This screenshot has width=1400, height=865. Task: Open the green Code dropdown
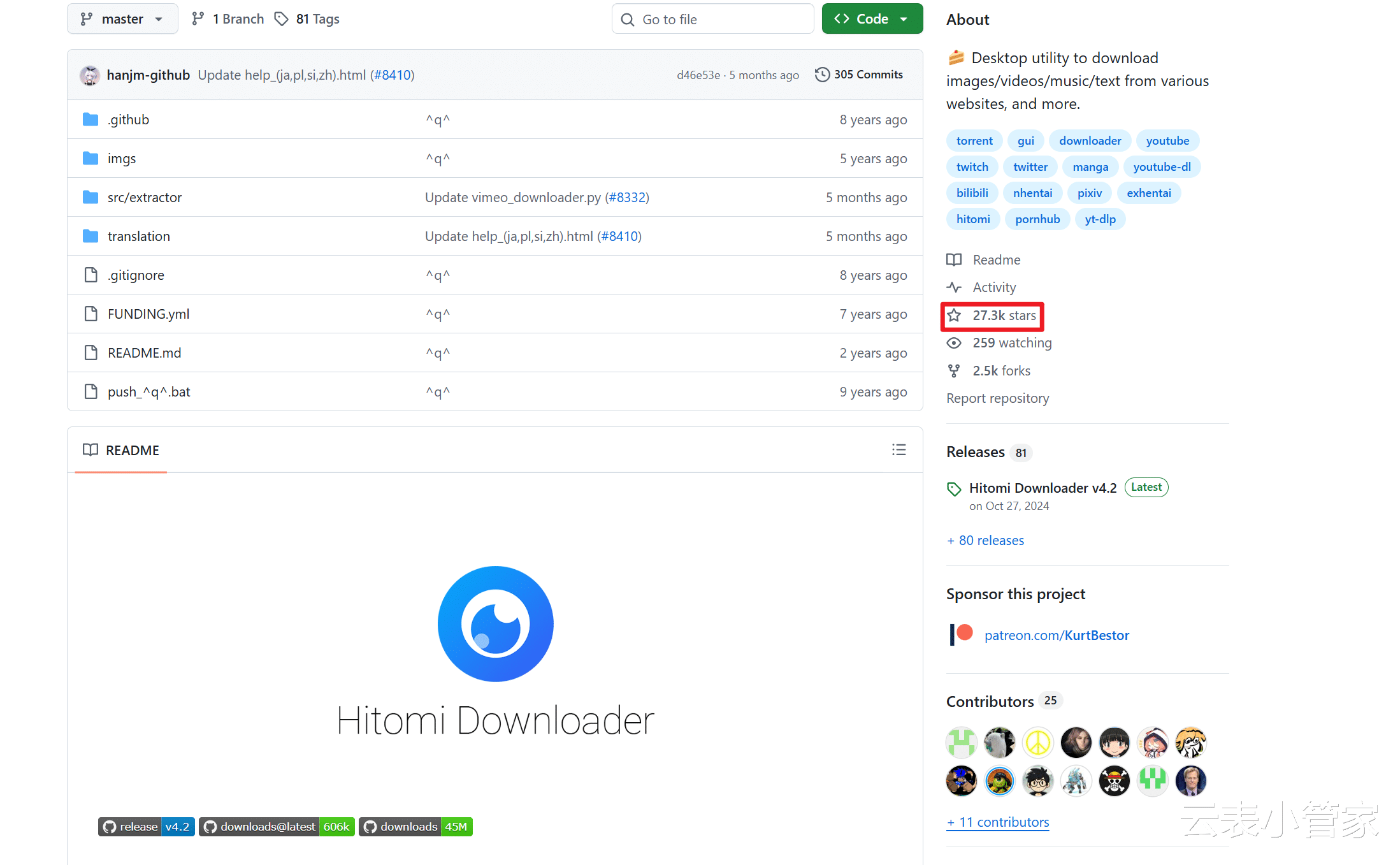point(872,19)
